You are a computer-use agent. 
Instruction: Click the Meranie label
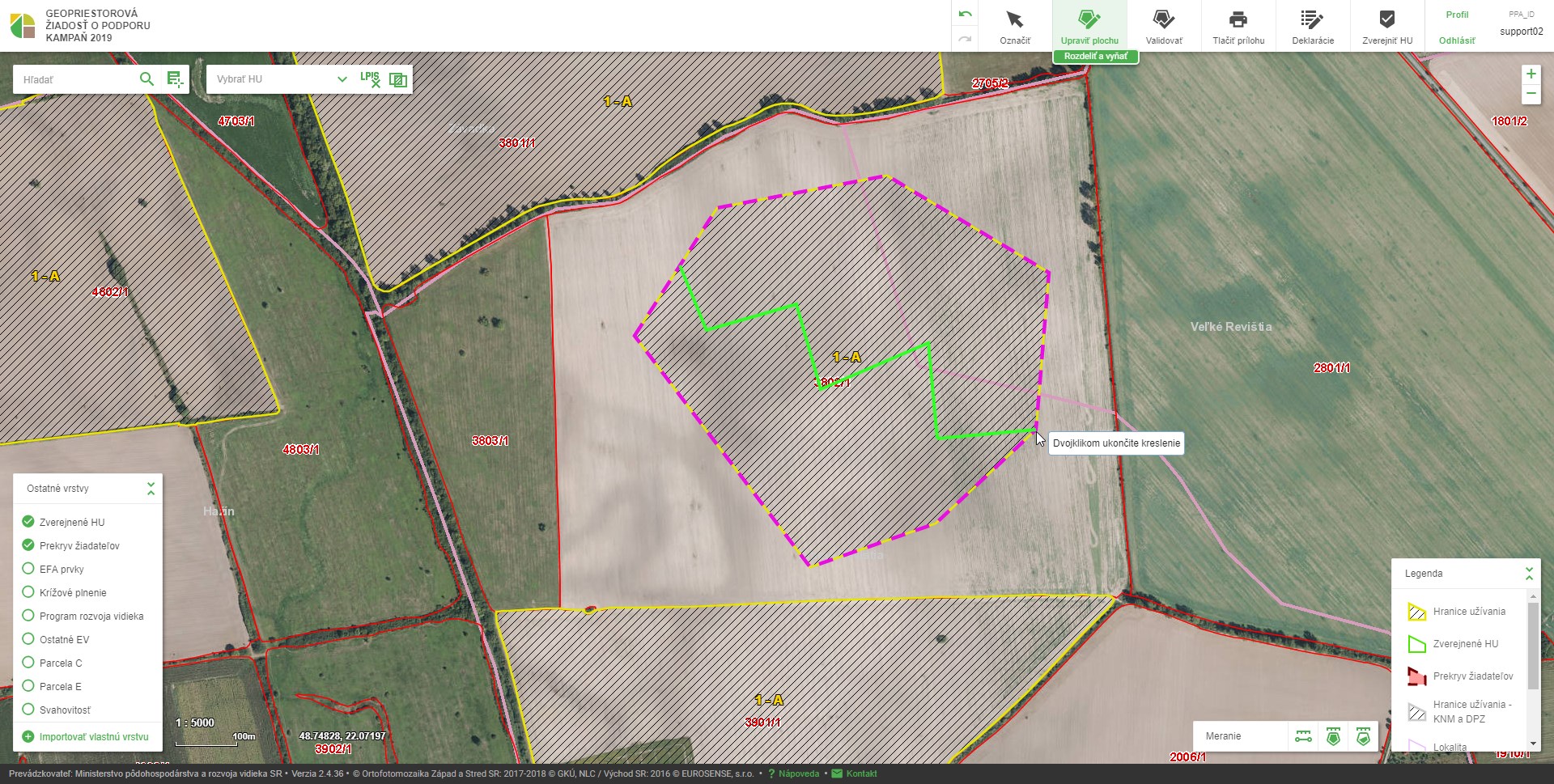[x=1223, y=736]
